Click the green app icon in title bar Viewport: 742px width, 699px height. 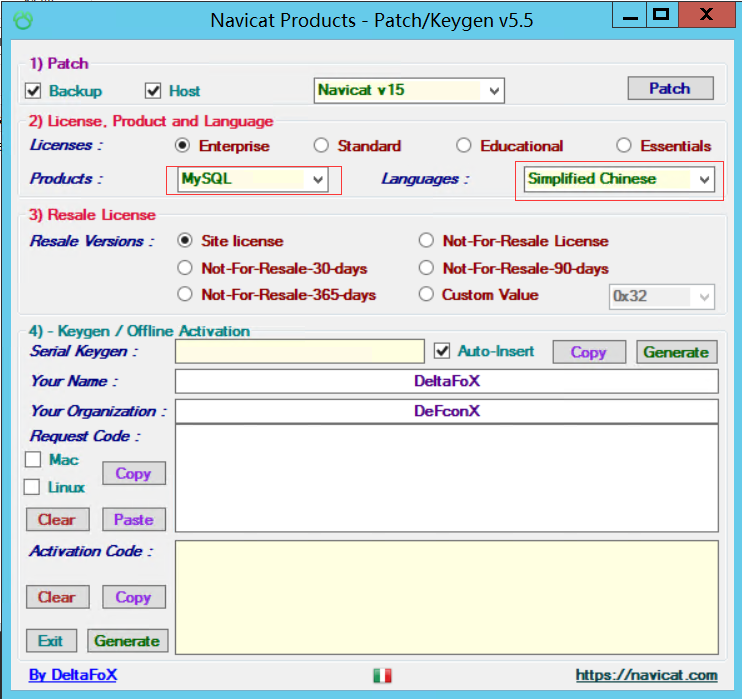click(x=23, y=20)
